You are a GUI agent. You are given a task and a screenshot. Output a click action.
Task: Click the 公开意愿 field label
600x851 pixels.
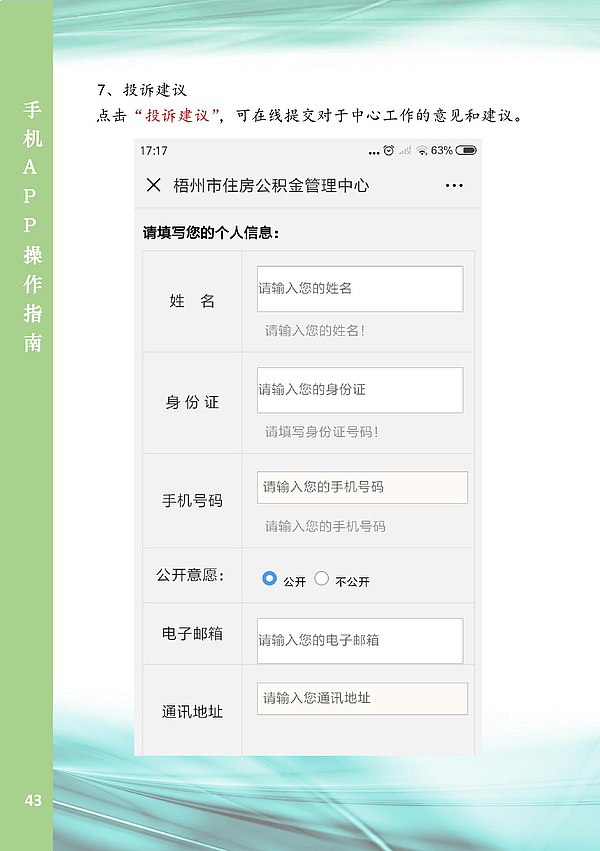[x=190, y=576]
